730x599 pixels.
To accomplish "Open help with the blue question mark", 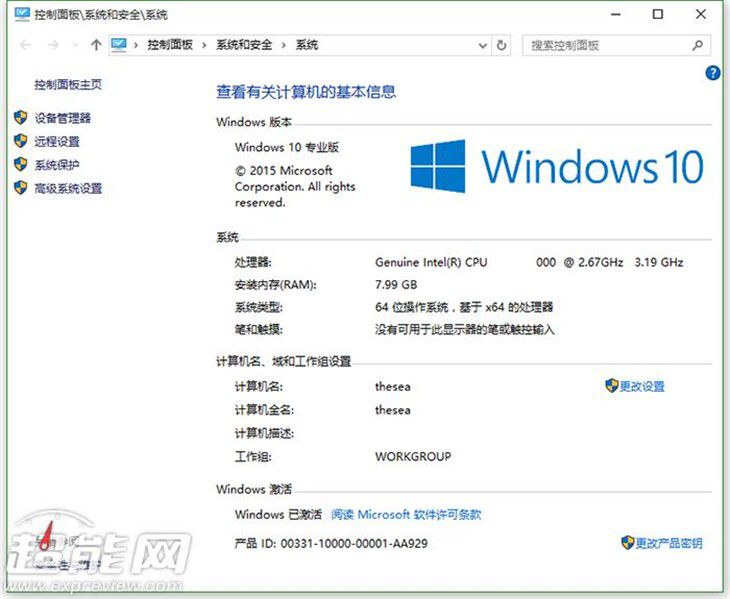I will click(713, 73).
